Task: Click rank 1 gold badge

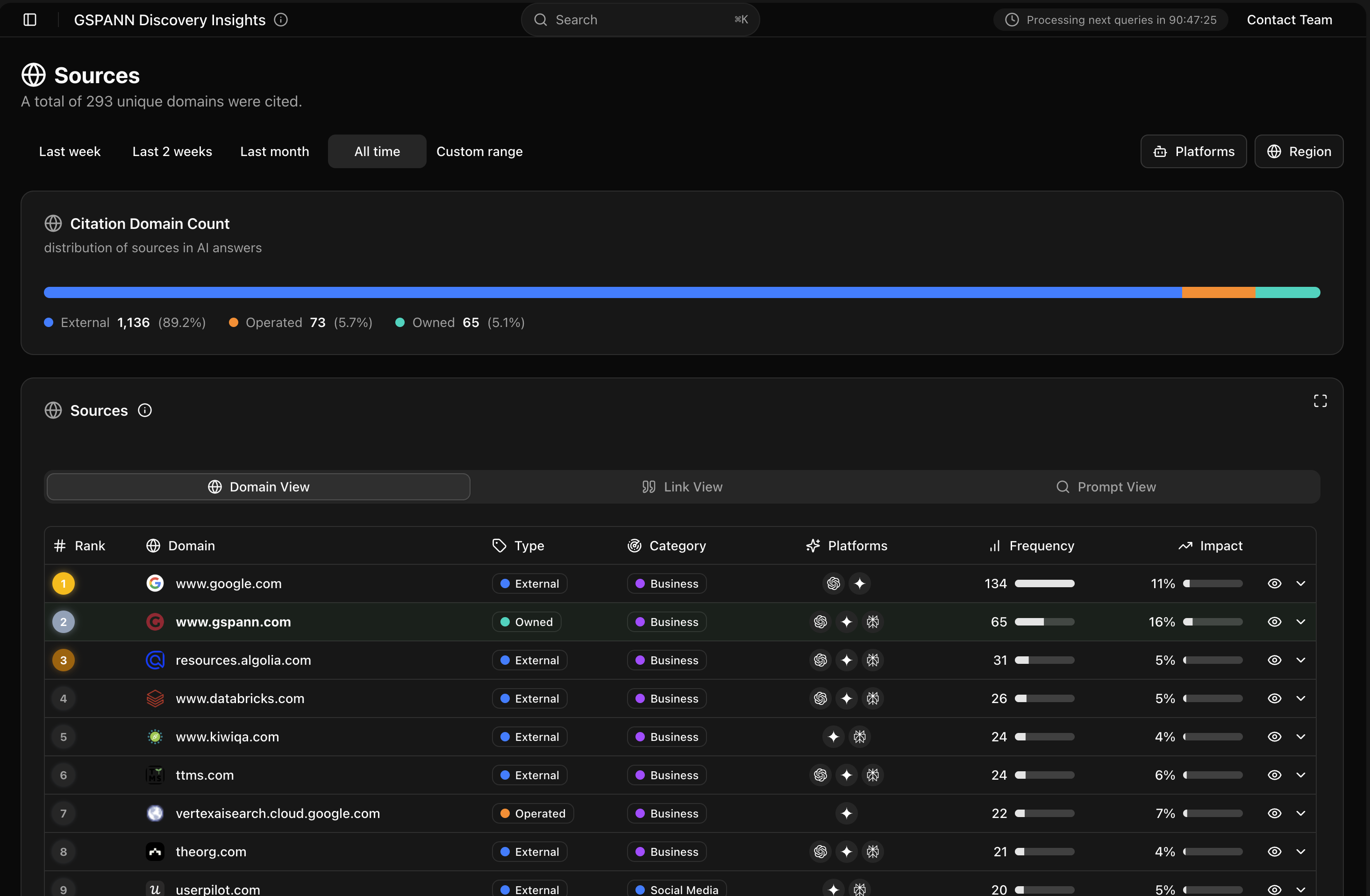Action: (x=64, y=583)
